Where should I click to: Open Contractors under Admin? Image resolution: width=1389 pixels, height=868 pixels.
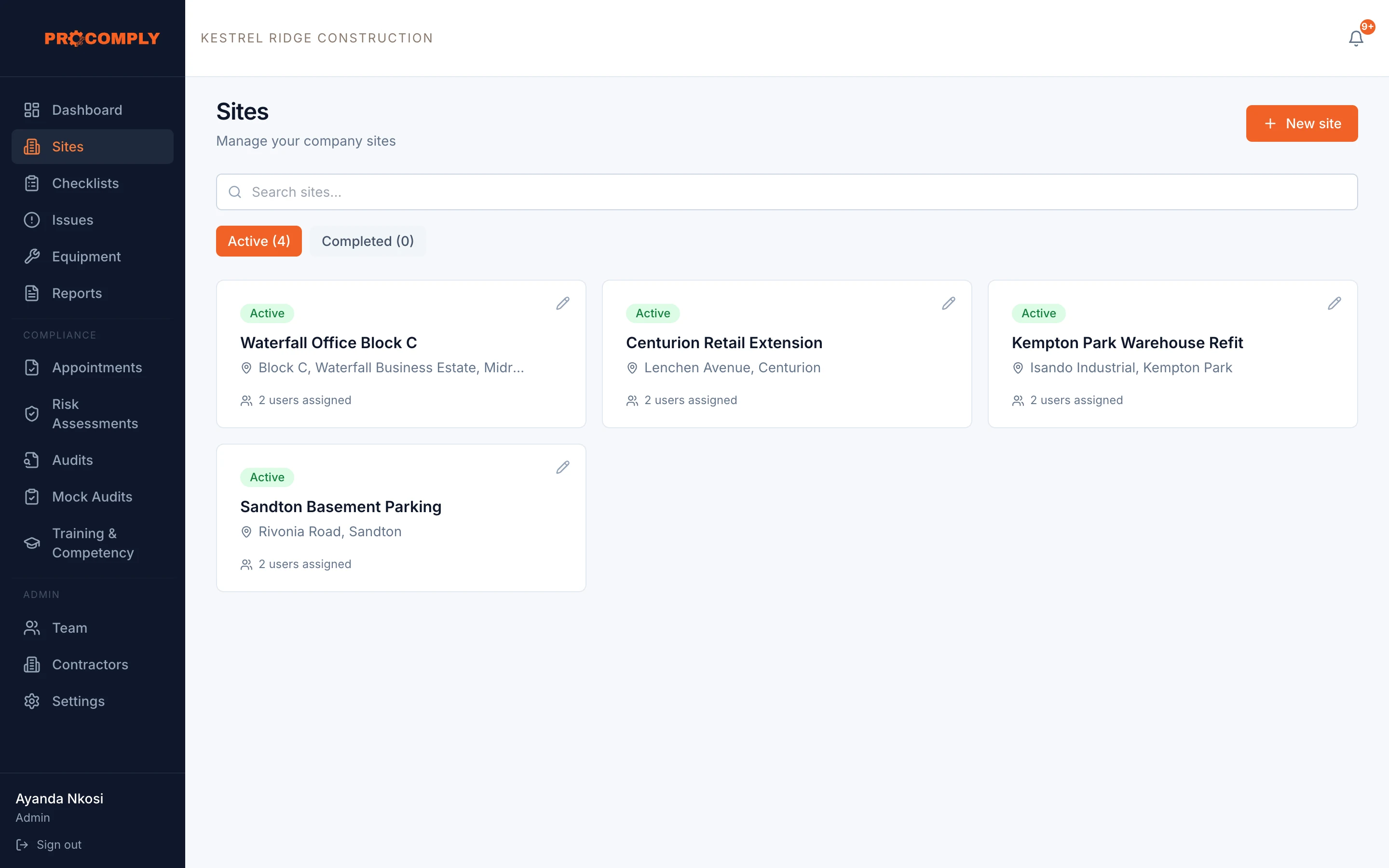(x=93, y=665)
